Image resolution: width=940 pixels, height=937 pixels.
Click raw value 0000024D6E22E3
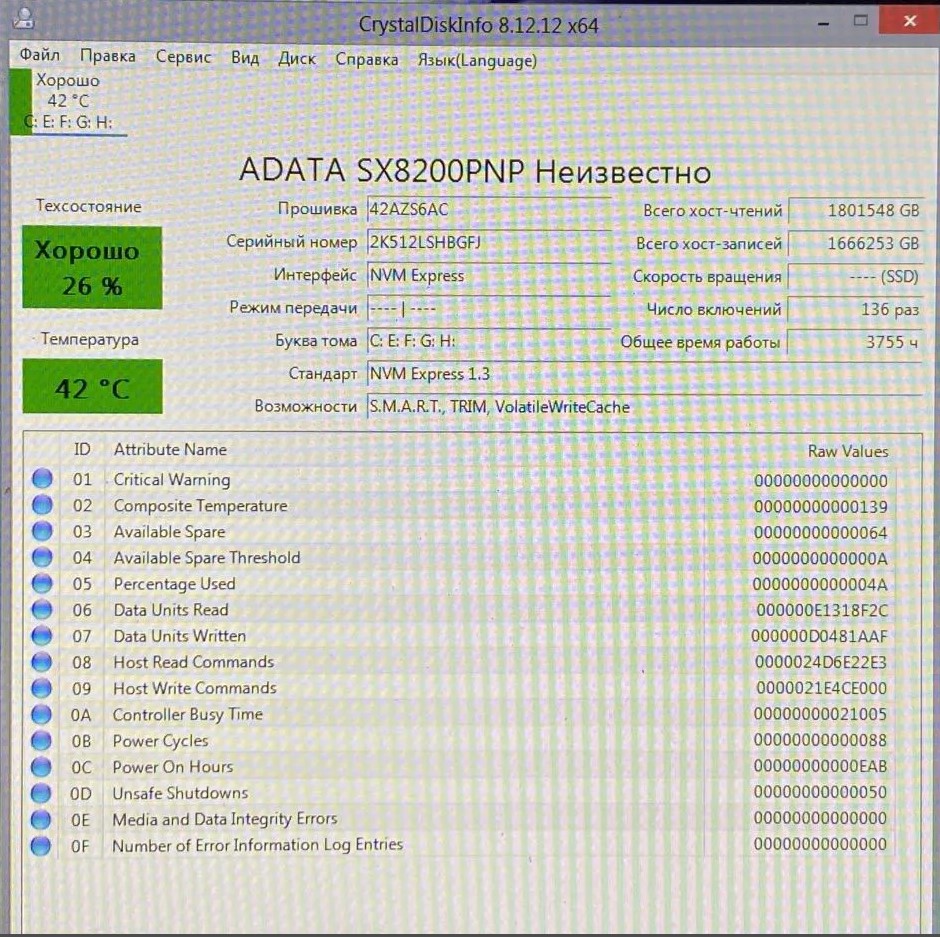coord(821,662)
